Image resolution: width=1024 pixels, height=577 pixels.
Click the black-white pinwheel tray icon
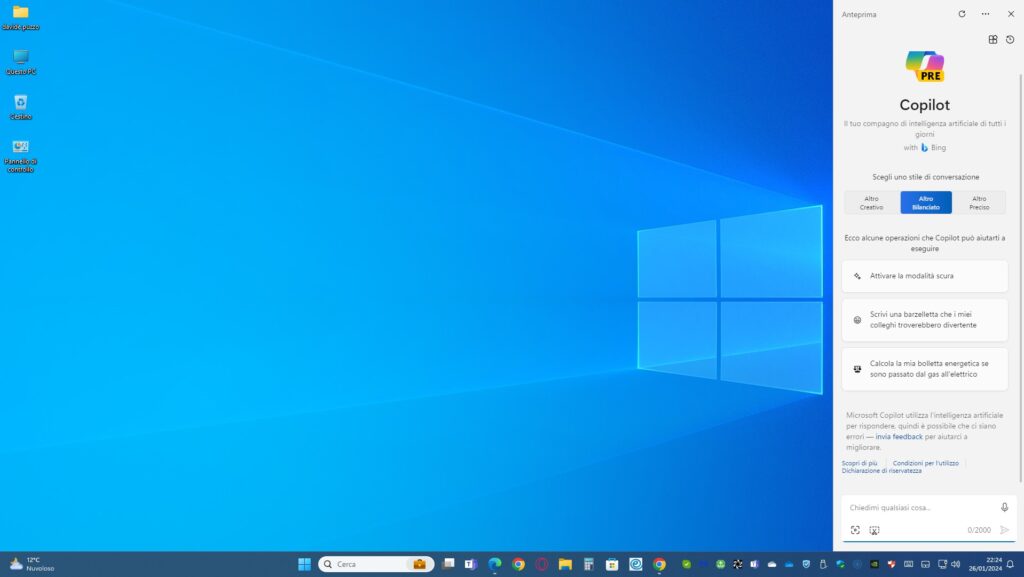tap(737, 564)
